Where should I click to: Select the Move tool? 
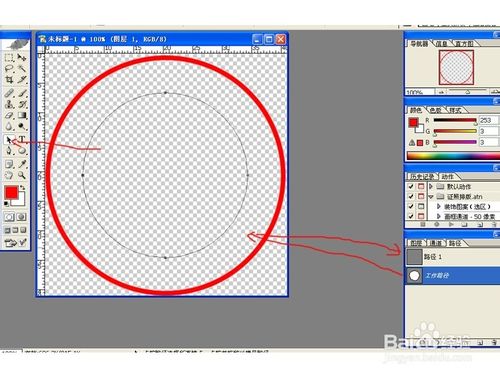click(x=22, y=58)
